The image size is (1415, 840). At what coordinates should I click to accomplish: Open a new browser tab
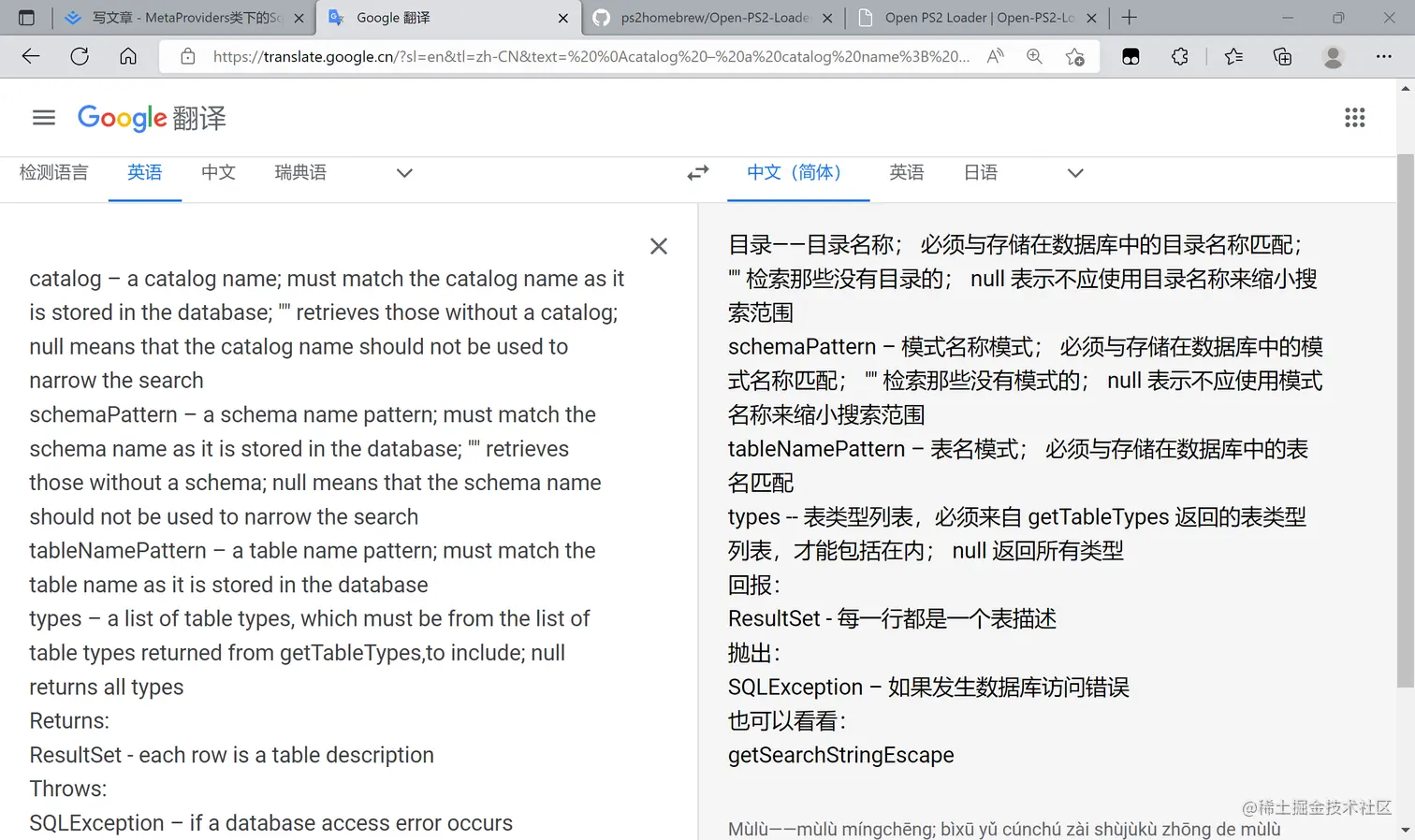[1130, 17]
